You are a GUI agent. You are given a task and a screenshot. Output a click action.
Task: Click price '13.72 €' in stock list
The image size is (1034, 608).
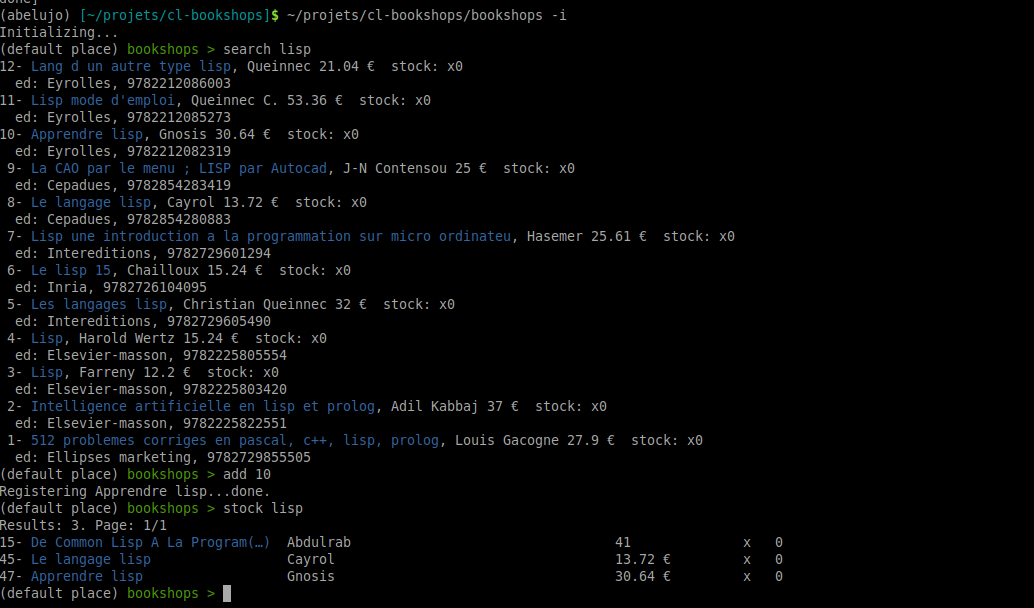pyautogui.click(x=642, y=560)
